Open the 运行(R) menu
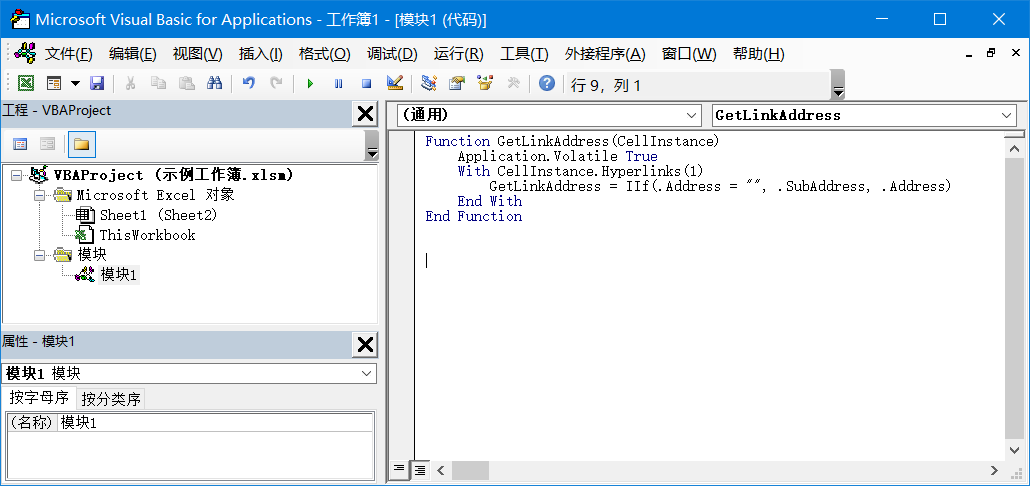Viewport: 1030px width, 486px height. (459, 54)
